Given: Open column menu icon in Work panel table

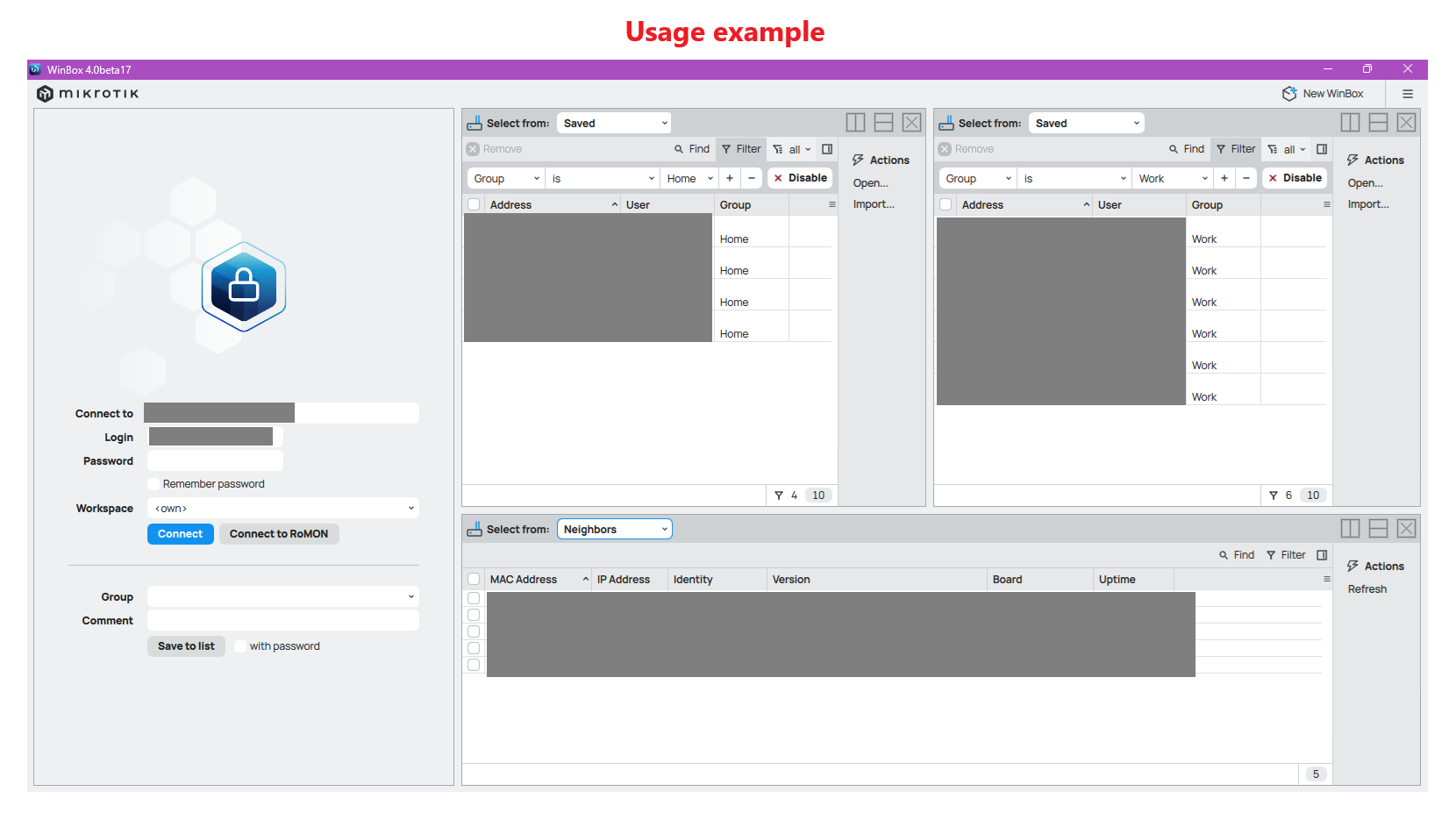Looking at the screenshot, I should [1327, 204].
